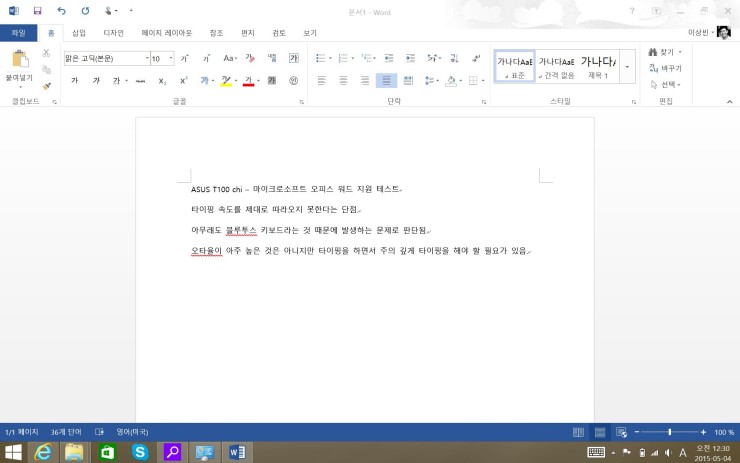Open the highlight color dropdown arrow
Screen dimensions: 740x463
pos(236,81)
